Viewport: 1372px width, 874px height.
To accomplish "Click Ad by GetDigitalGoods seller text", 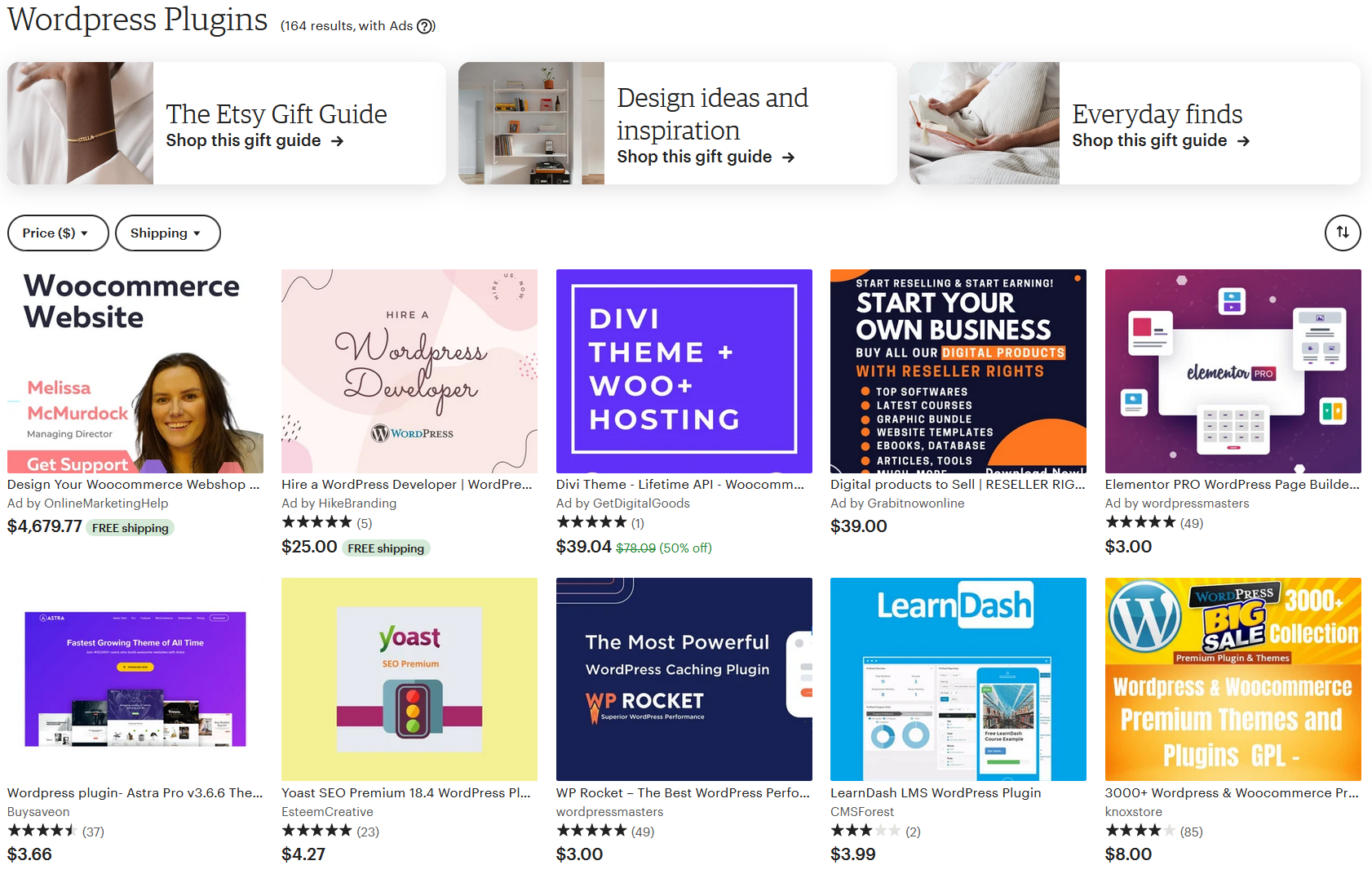I will click(623, 504).
